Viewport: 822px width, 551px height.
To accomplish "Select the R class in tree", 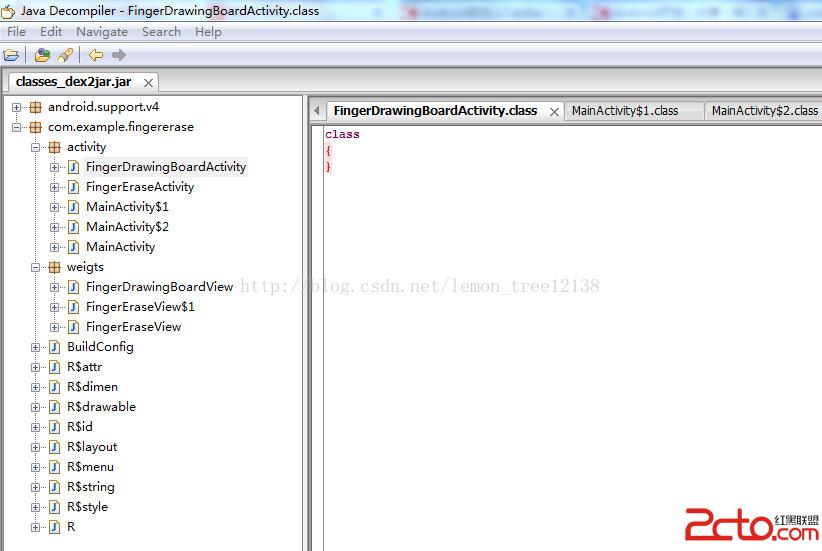I will [71, 527].
